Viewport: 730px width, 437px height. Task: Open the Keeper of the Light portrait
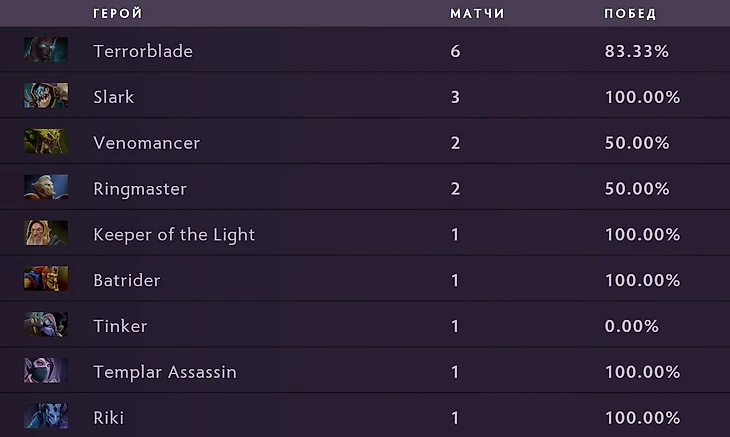tap(46, 234)
